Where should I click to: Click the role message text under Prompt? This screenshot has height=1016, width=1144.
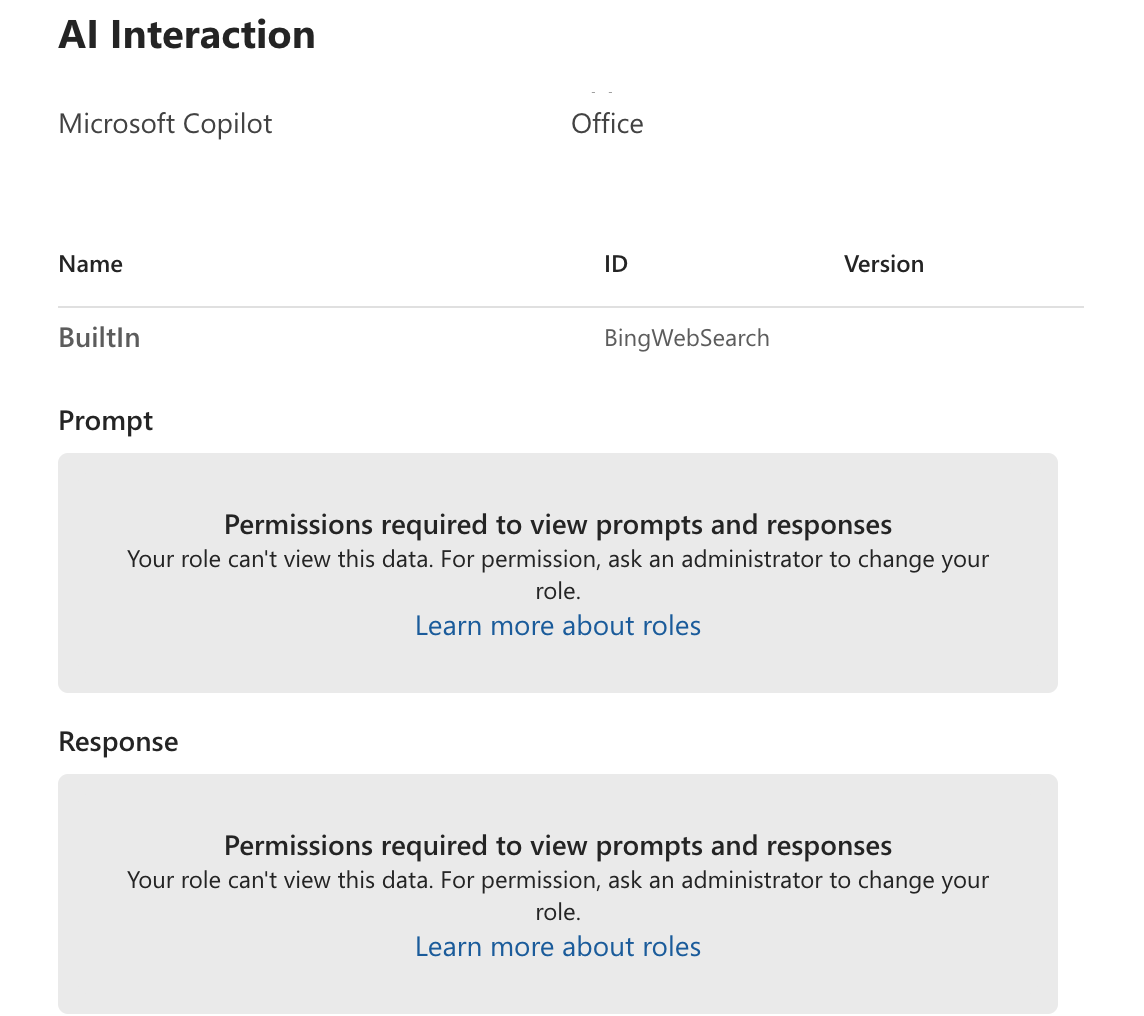[x=558, y=559]
